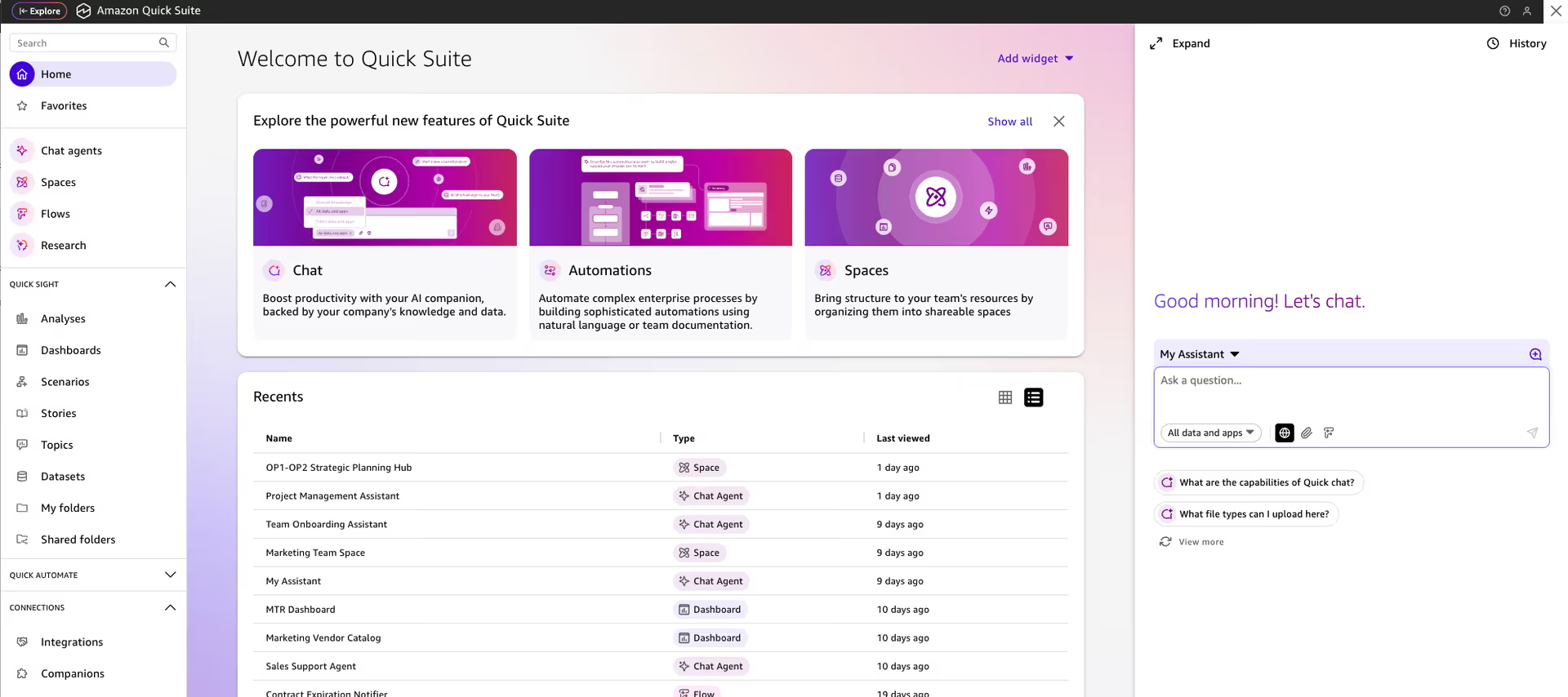This screenshot has width=1568, height=697.
Task: Click the Show all link
Action: [x=1009, y=121]
